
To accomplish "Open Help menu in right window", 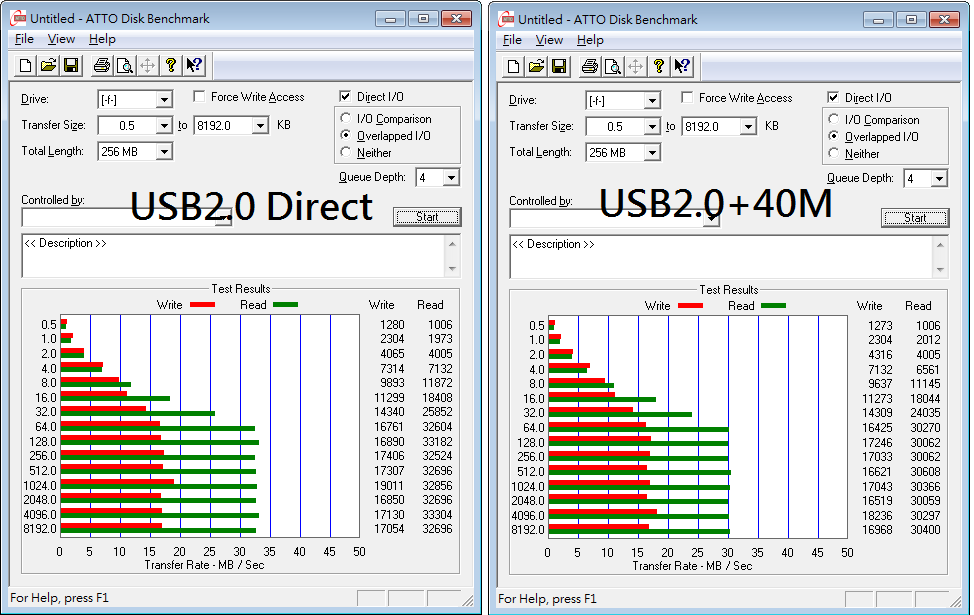I will coord(590,40).
